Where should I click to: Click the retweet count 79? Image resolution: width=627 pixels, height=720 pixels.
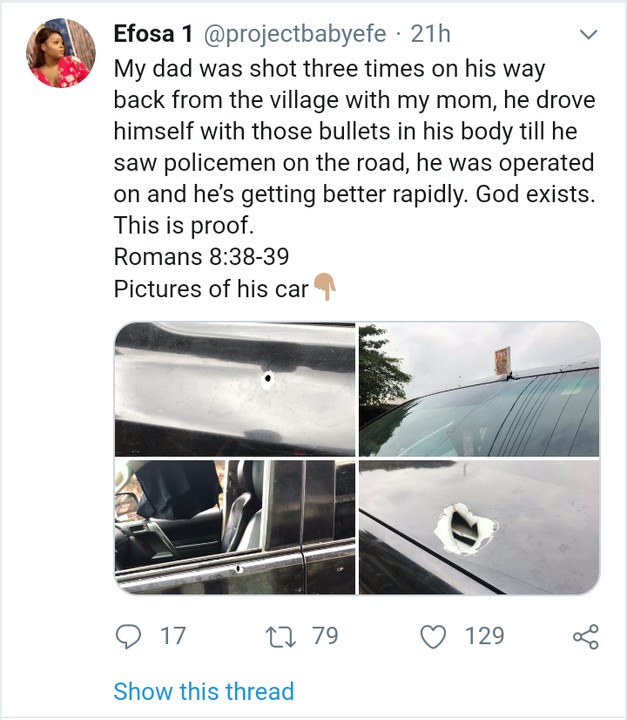(325, 636)
